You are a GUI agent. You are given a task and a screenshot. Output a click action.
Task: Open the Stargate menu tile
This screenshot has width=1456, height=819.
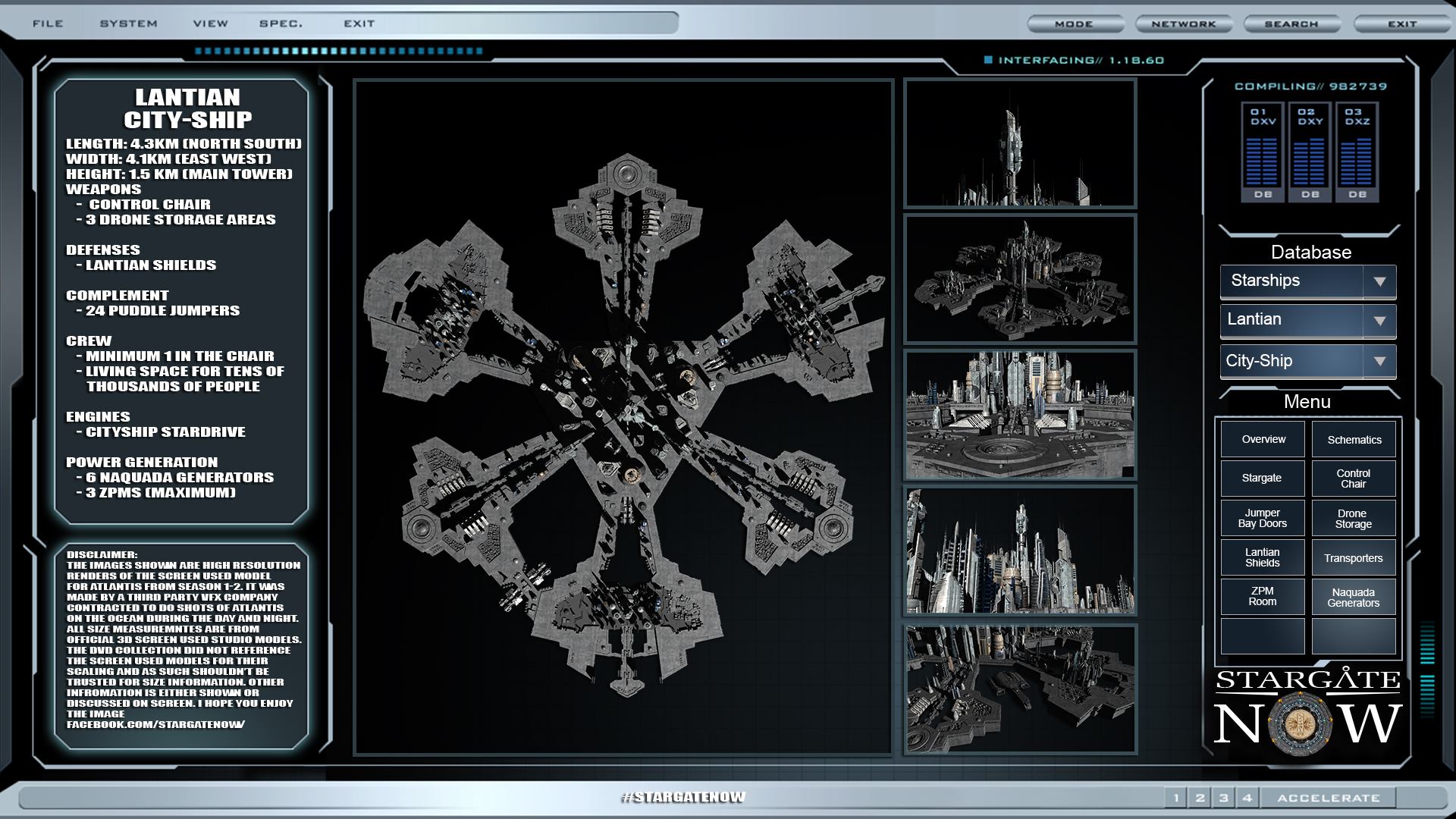point(1263,478)
